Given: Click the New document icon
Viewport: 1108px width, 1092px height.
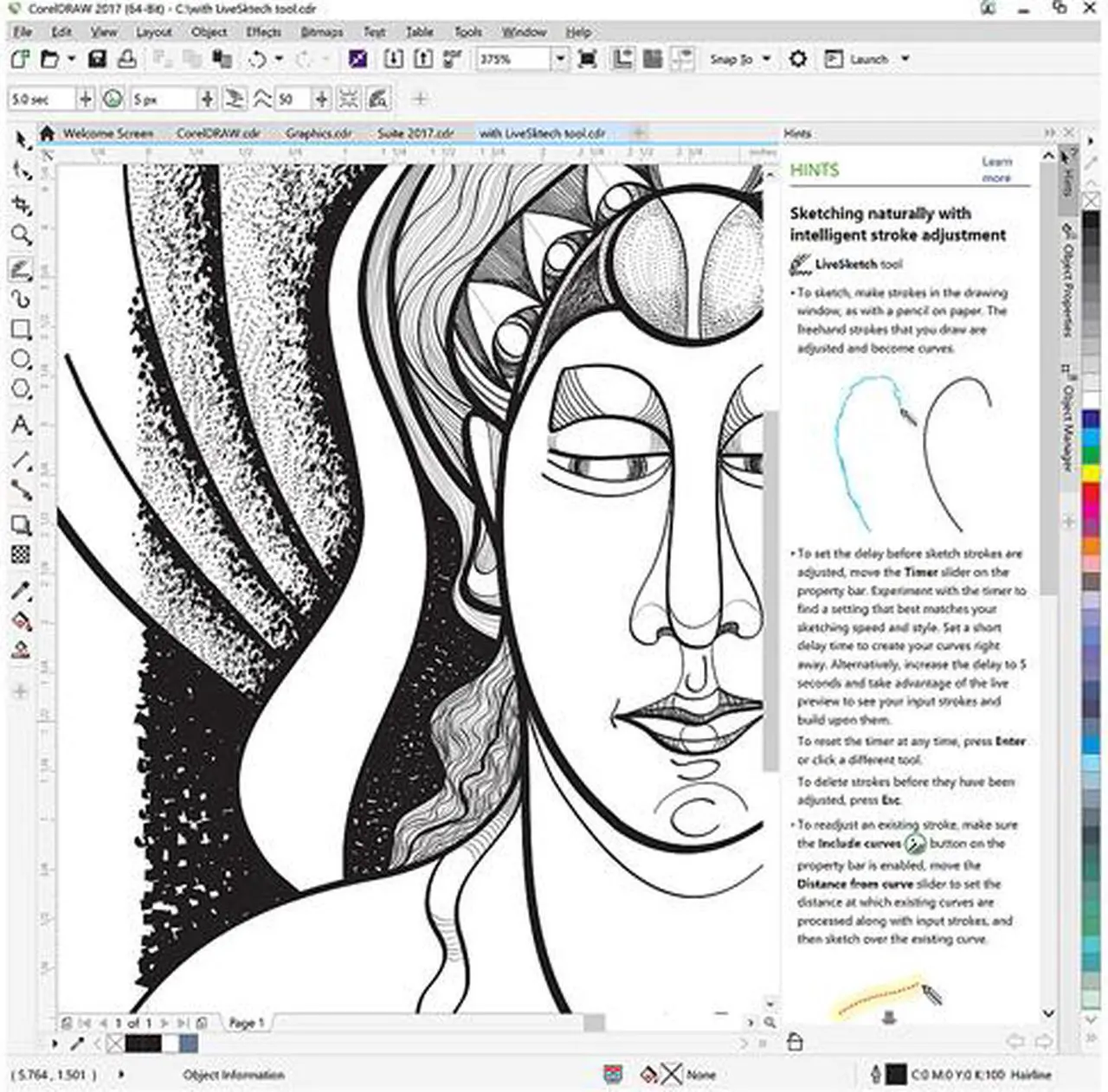Looking at the screenshot, I should click(x=20, y=59).
